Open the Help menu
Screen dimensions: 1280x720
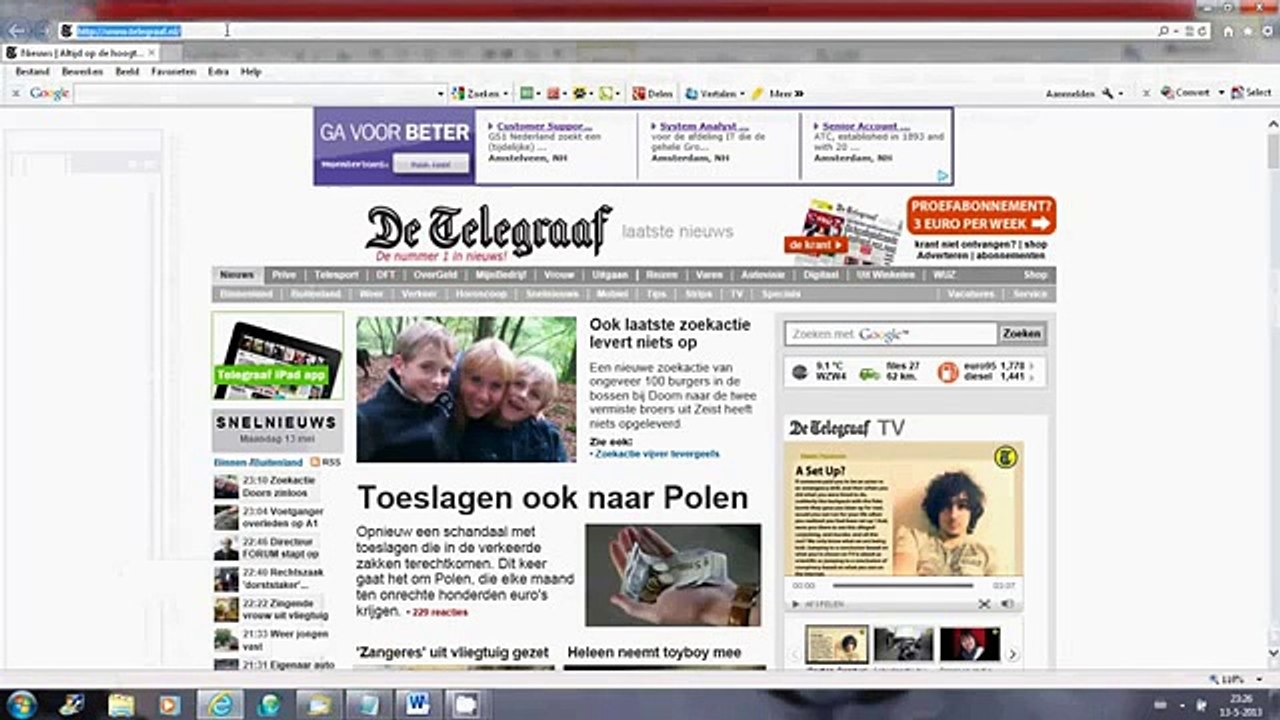click(x=250, y=72)
